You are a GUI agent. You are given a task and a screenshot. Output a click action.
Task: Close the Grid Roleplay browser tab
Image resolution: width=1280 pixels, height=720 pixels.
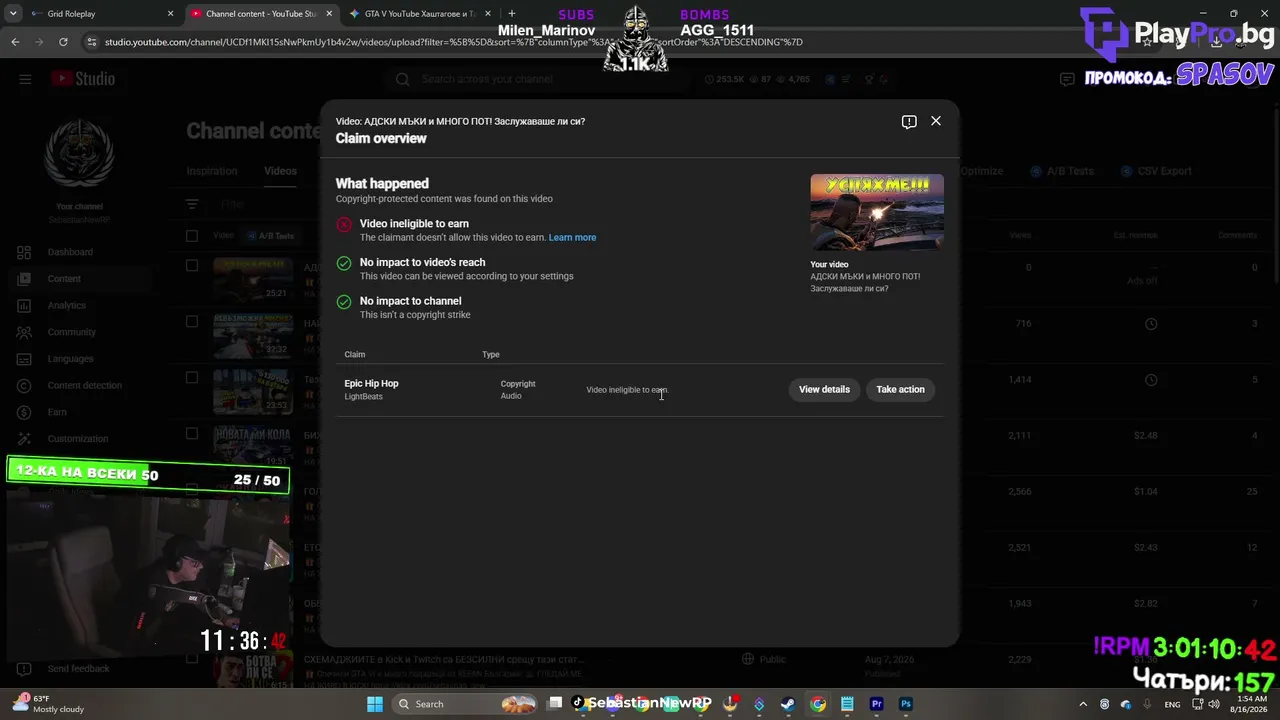(170, 14)
